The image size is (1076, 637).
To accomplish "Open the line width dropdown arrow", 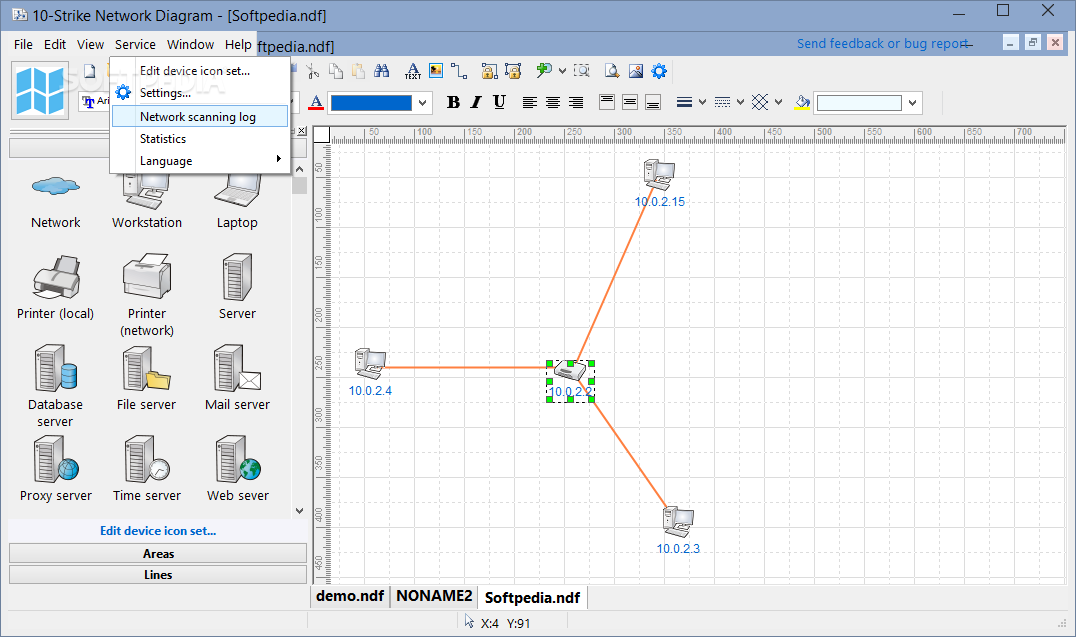I will coord(702,102).
